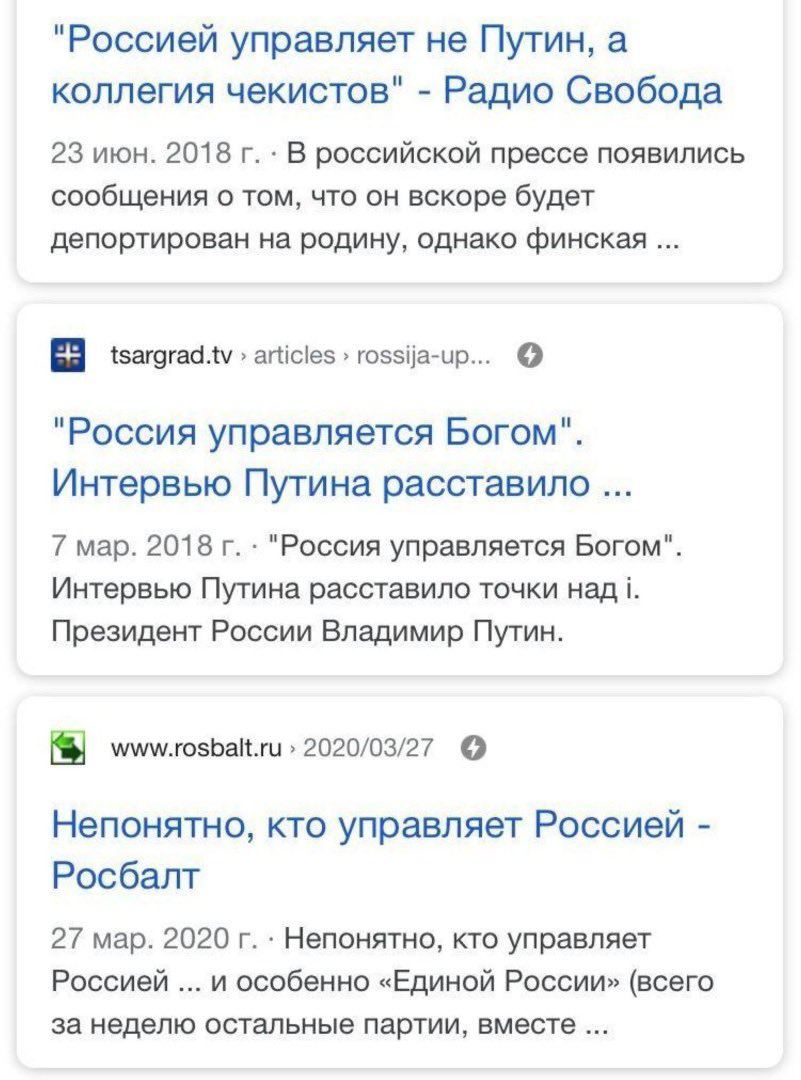Open the Радио Свобода result about коллегия чекистов
The width and height of the screenshot is (801, 1080).
click(x=386, y=66)
